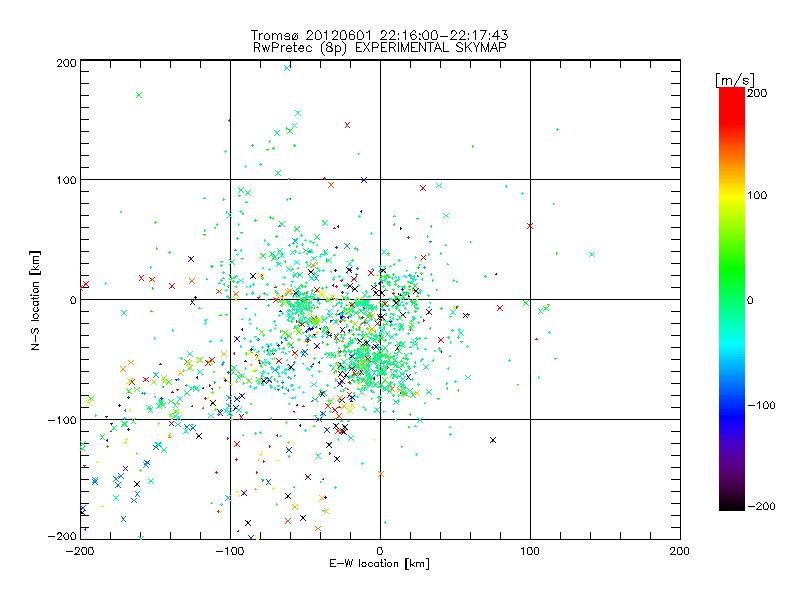Click the green X marker at -161 km west, 170 km north
Screen dimensions: 800x600
click(139, 95)
